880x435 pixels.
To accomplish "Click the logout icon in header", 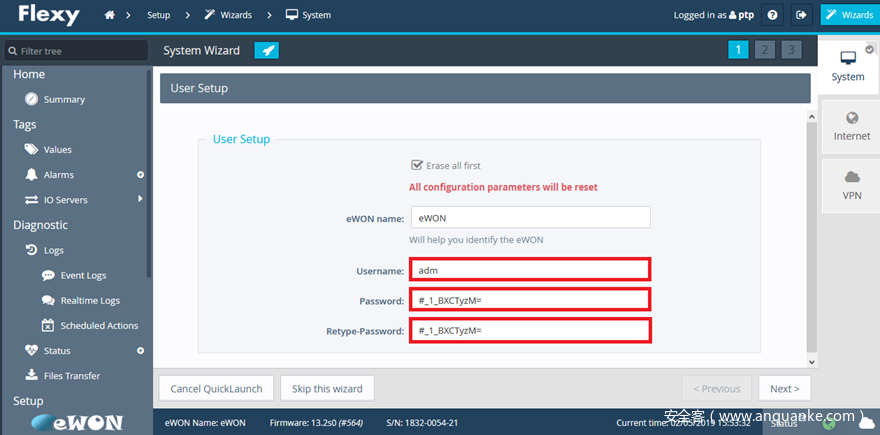I will pos(801,15).
